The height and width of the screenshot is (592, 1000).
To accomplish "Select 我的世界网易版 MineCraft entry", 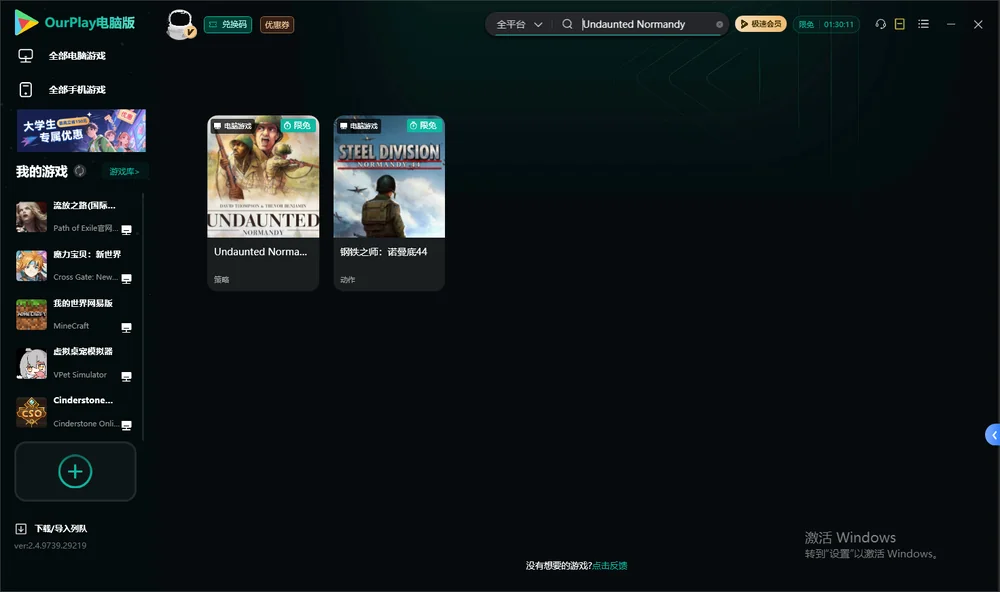I will pos(75,314).
